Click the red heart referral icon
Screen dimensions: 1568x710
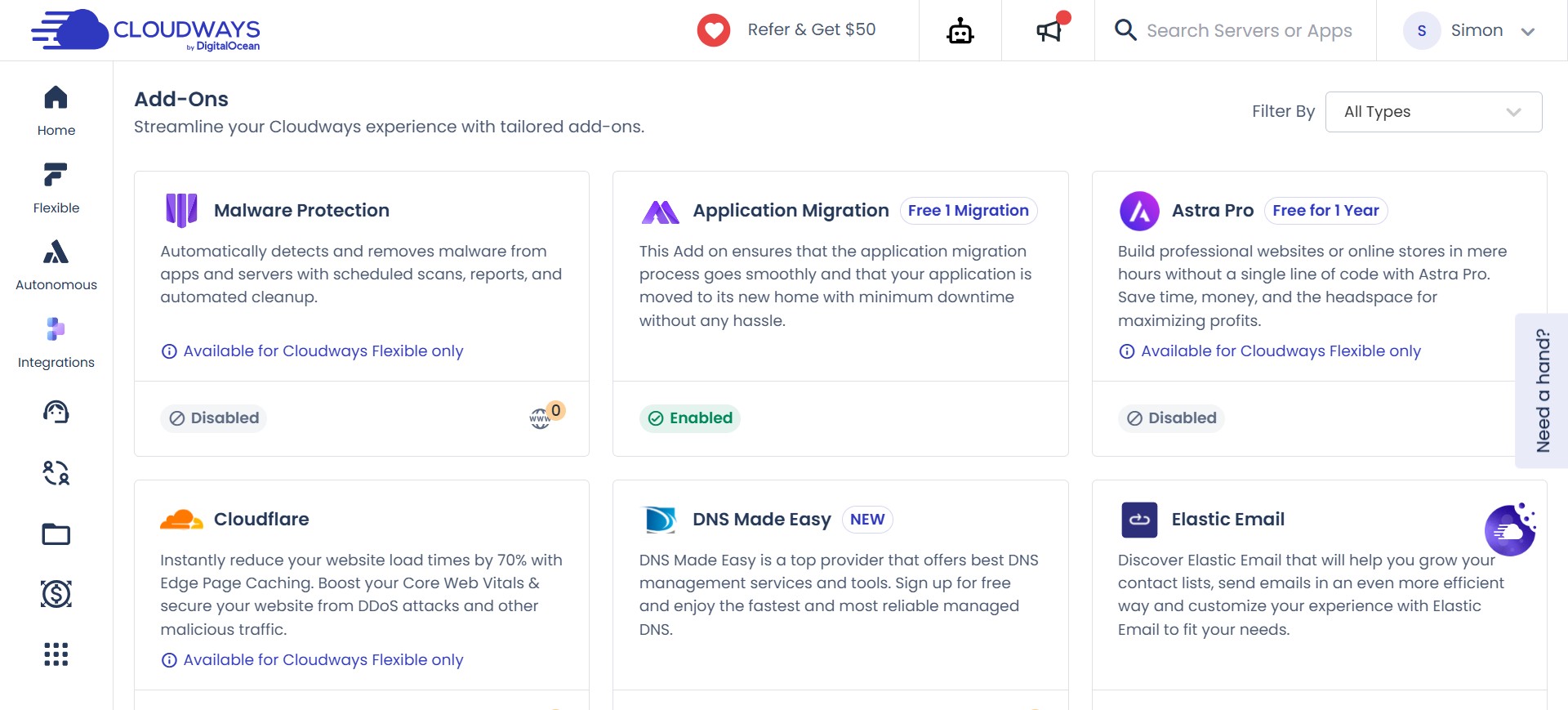[713, 30]
